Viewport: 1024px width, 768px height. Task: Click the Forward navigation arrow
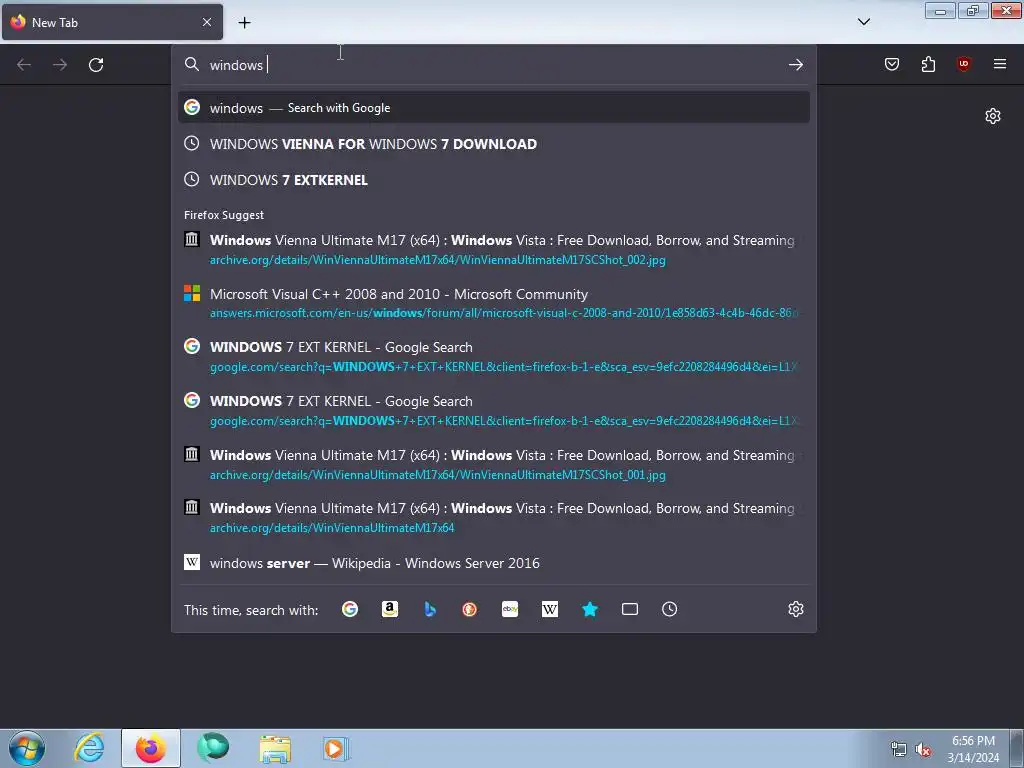point(60,65)
